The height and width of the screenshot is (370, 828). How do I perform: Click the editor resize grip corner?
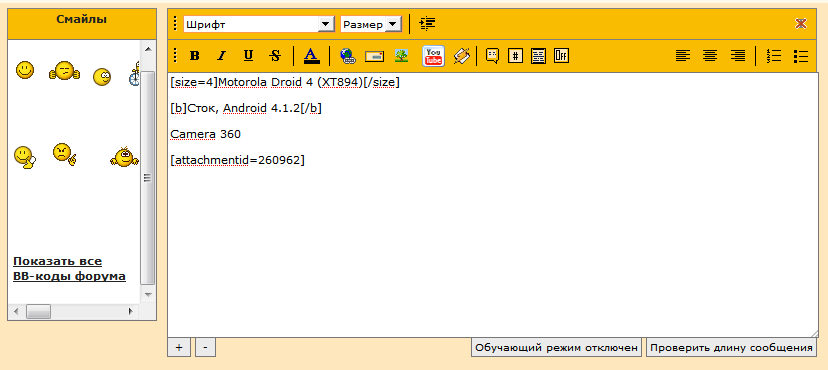814,333
